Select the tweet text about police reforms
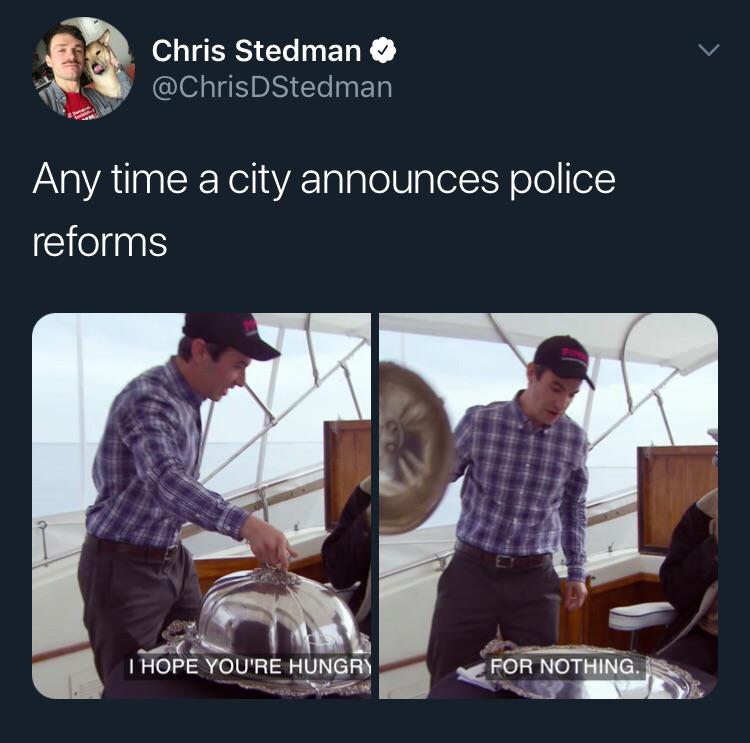Screen dimensions: 750x743 (x=324, y=210)
